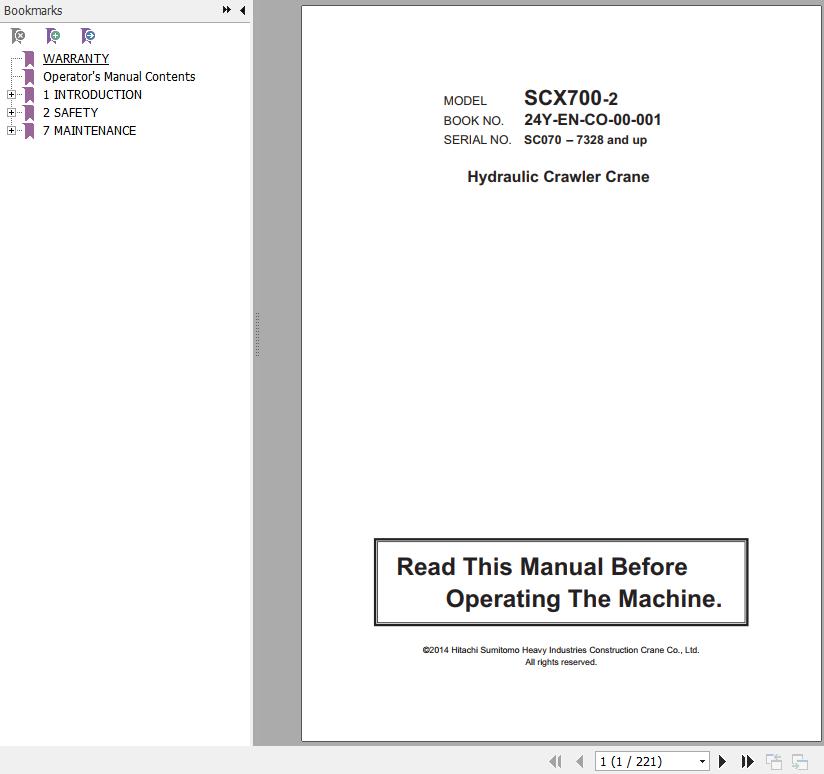Click the 1 INTRODUCTION bookmark ribbon icon
This screenshot has width=824, height=774.
click(29, 95)
